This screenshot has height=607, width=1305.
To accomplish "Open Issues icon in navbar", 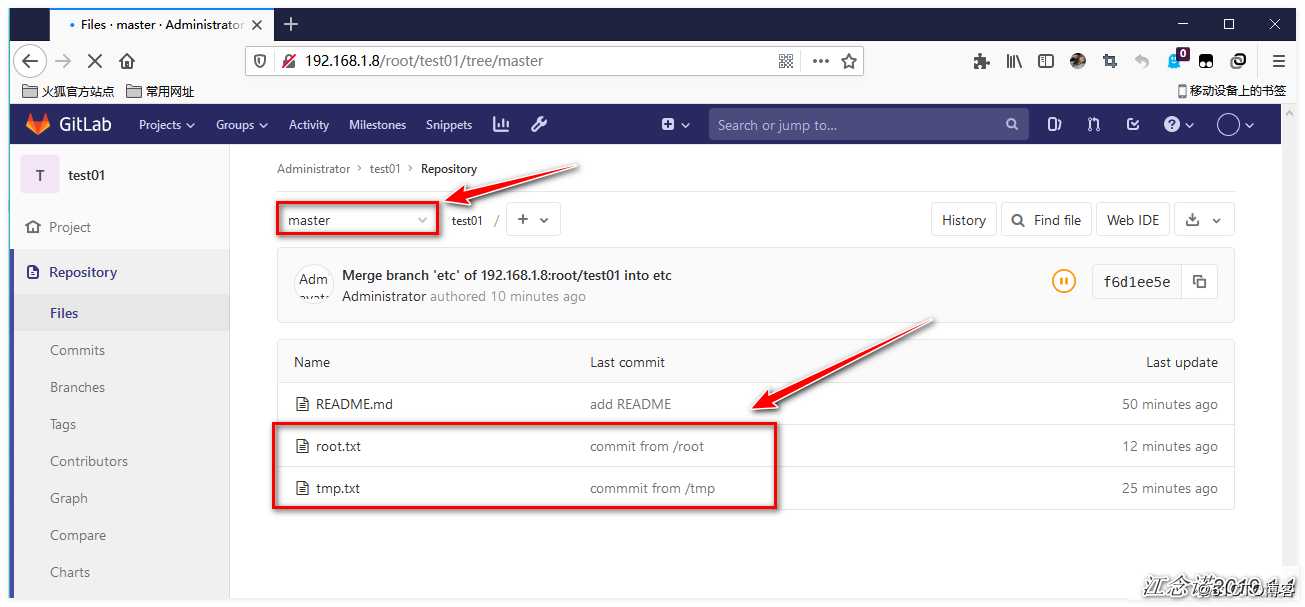I will (1054, 124).
